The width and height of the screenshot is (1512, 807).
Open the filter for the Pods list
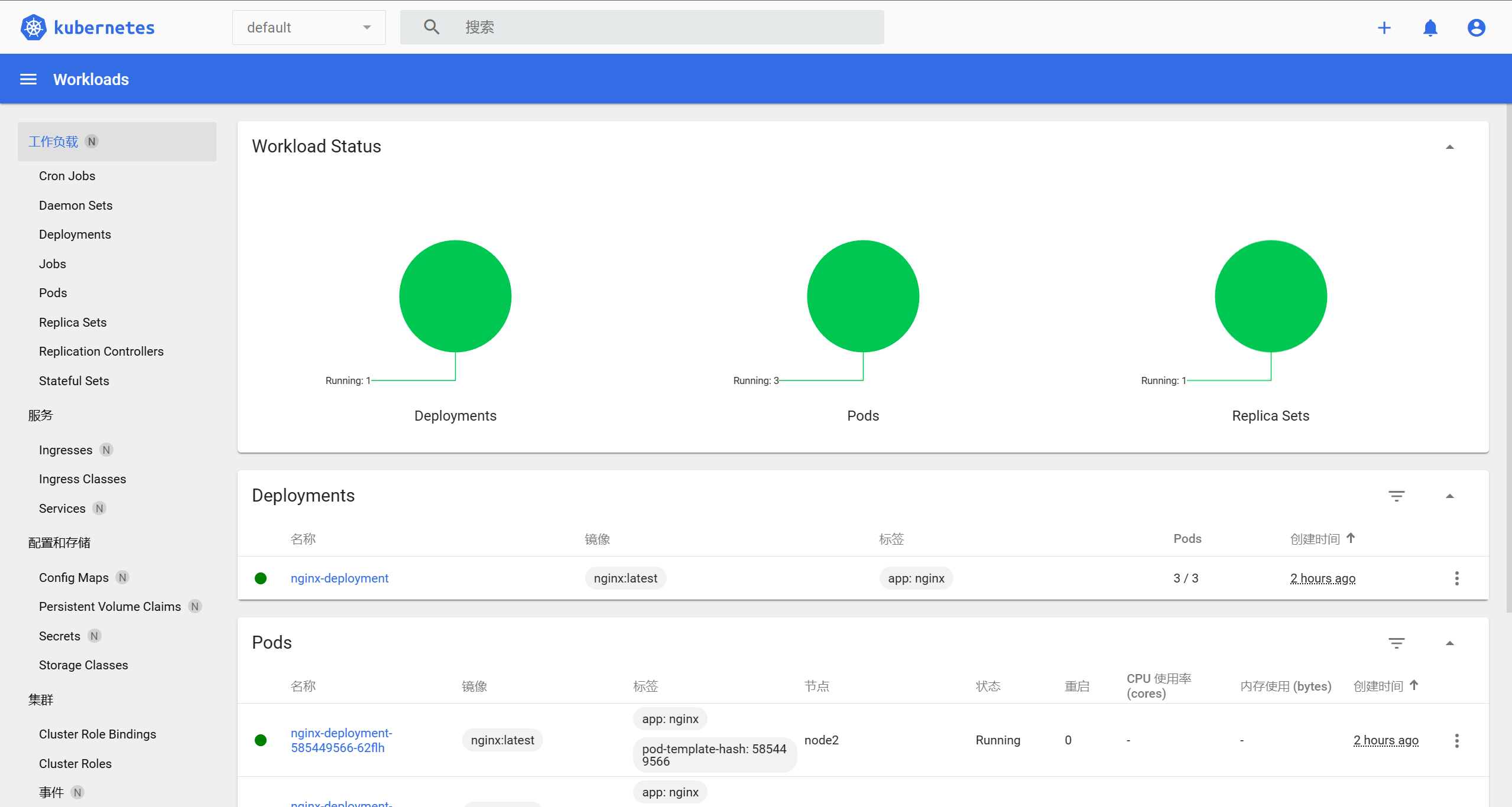tap(1397, 643)
